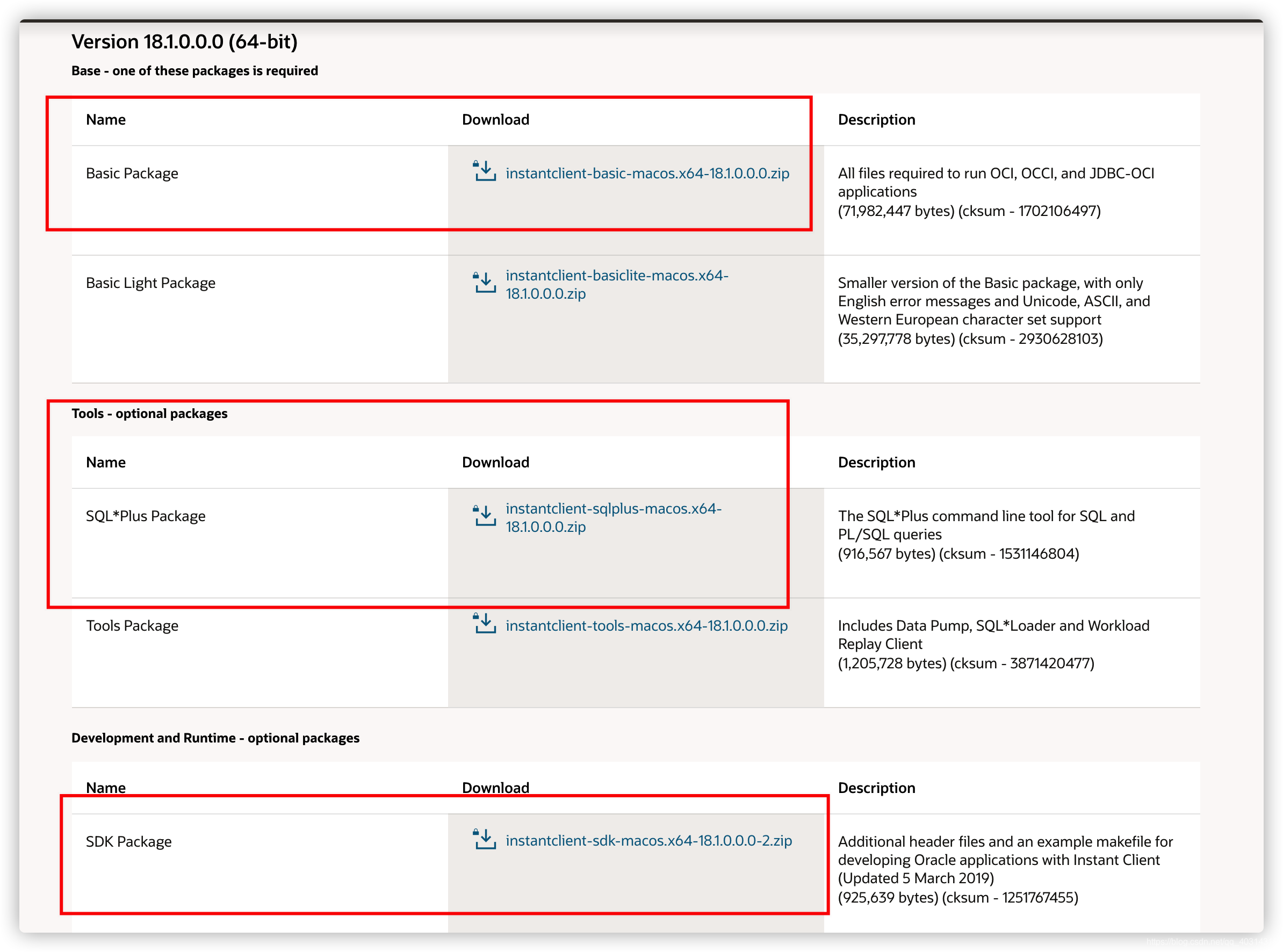Image resolution: width=1283 pixels, height=952 pixels.
Task: Click the 'Tools - optional packages' heading
Action: coord(149,413)
